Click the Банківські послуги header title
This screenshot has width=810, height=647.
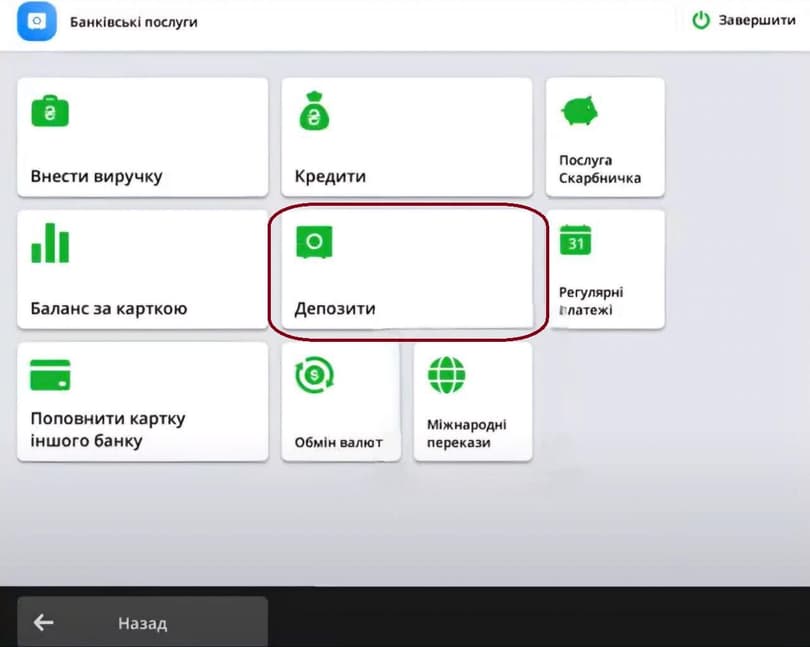click(134, 22)
